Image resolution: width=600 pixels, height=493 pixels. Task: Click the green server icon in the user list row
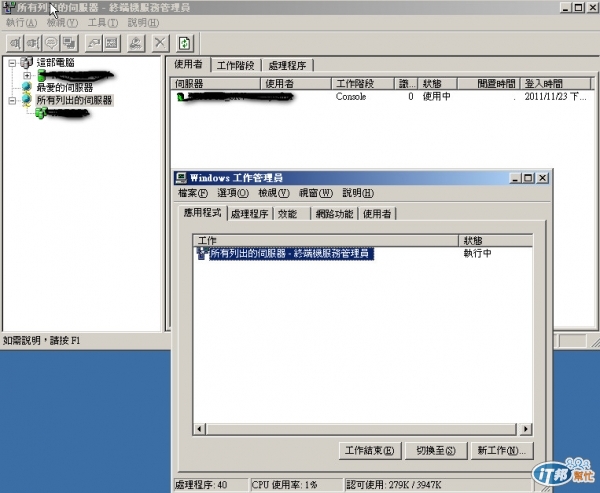pyautogui.click(x=181, y=97)
